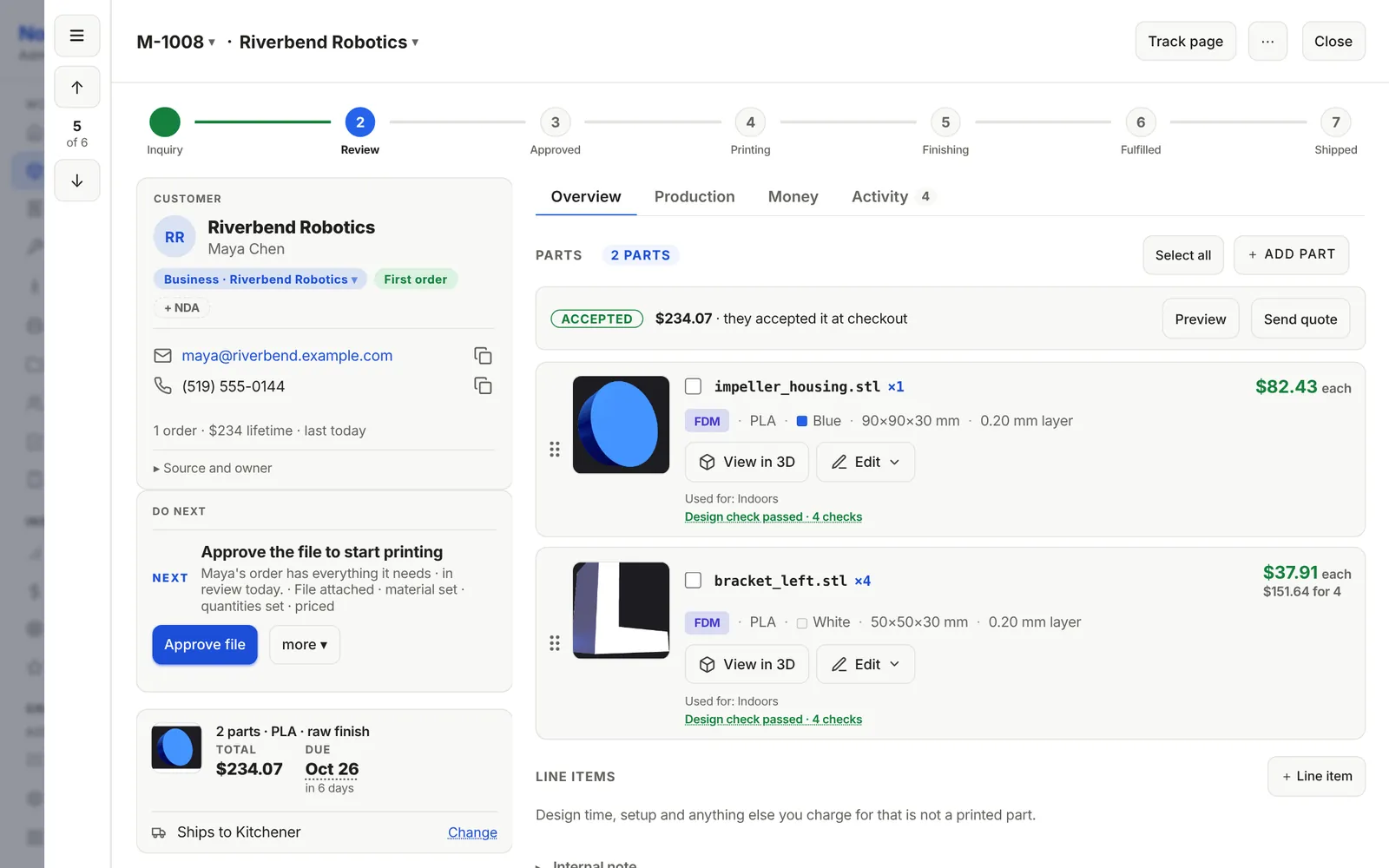Grab the drag handle for bracket_left.stl
Image resolution: width=1389 pixels, height=868 pixels.
[555, 643]
